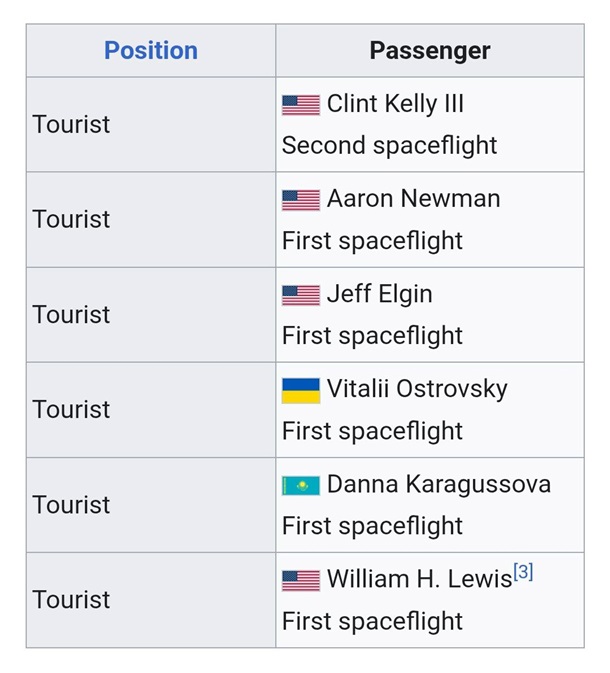Viewport: 610px width, 673px height.
Task: Click the Kazakhstan flag by Danna Karagussova
Action: point(300,485)
